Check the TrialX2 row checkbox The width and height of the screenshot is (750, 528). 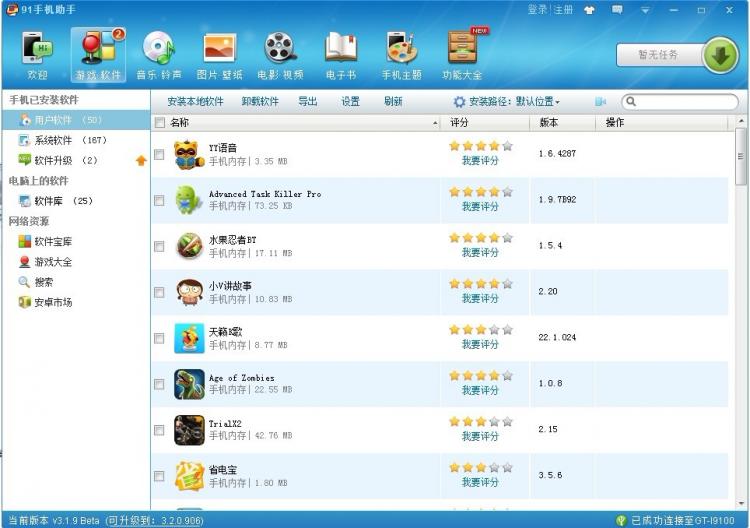(x=159, y=430)
